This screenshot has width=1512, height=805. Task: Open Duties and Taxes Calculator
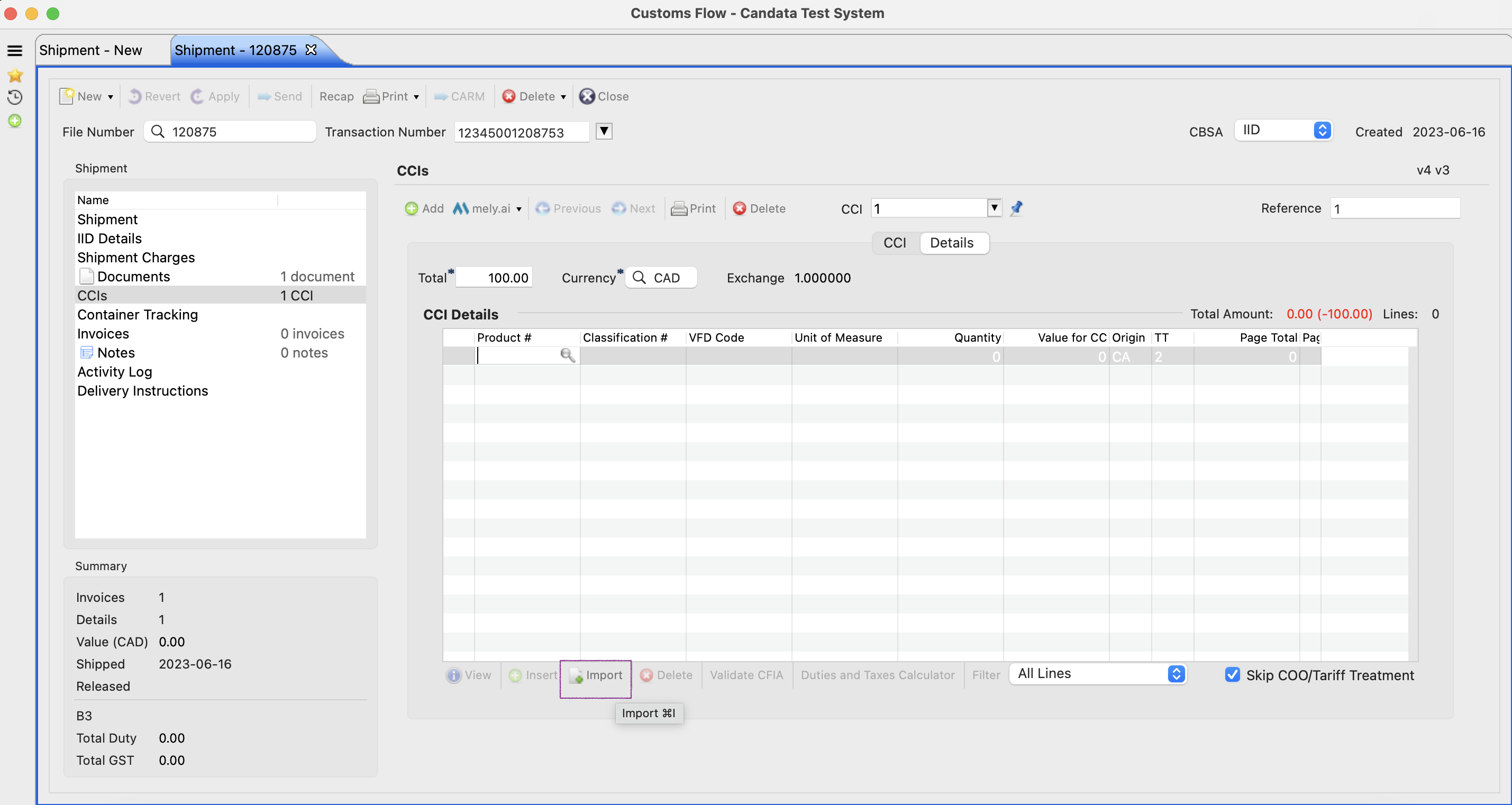[878, 675]
